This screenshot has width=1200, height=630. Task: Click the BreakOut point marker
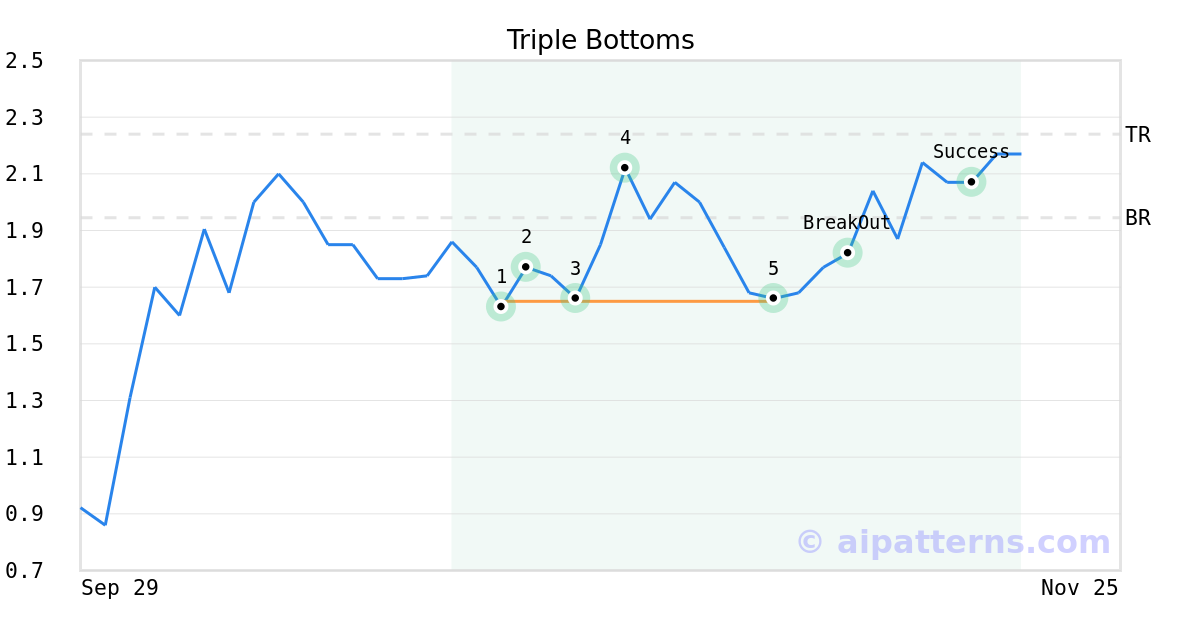[x=847, y=253]
